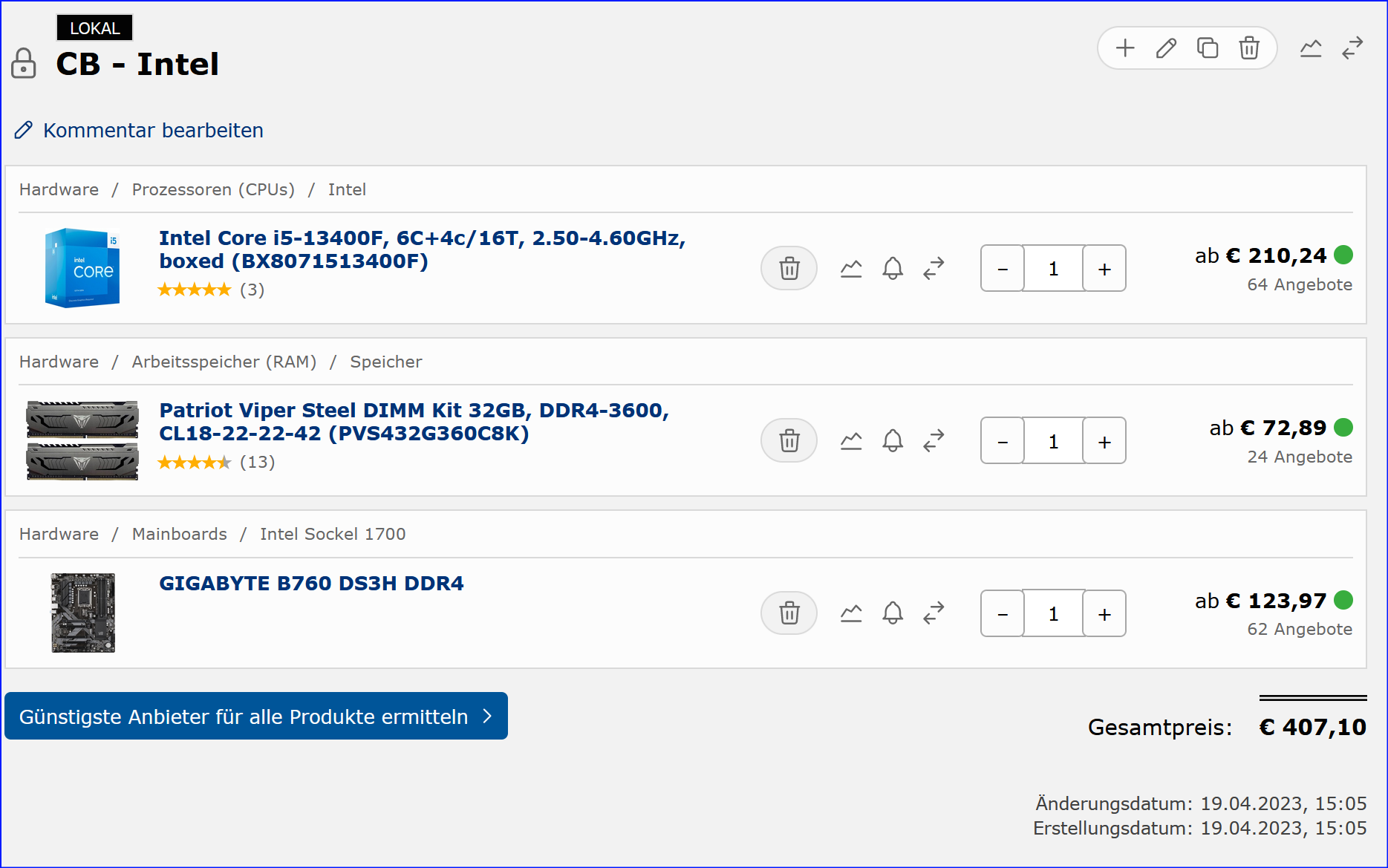This screenshot has width=1388, height=868.
Task: Click price ab € 123,97
Action: coord(1260,600)
